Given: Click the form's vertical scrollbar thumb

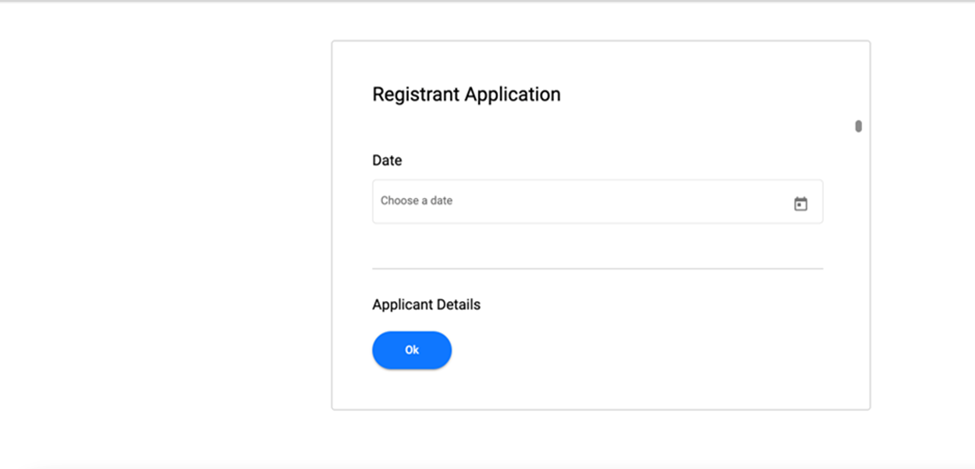Looking at the screenshot, I should [x=858, y=126].
